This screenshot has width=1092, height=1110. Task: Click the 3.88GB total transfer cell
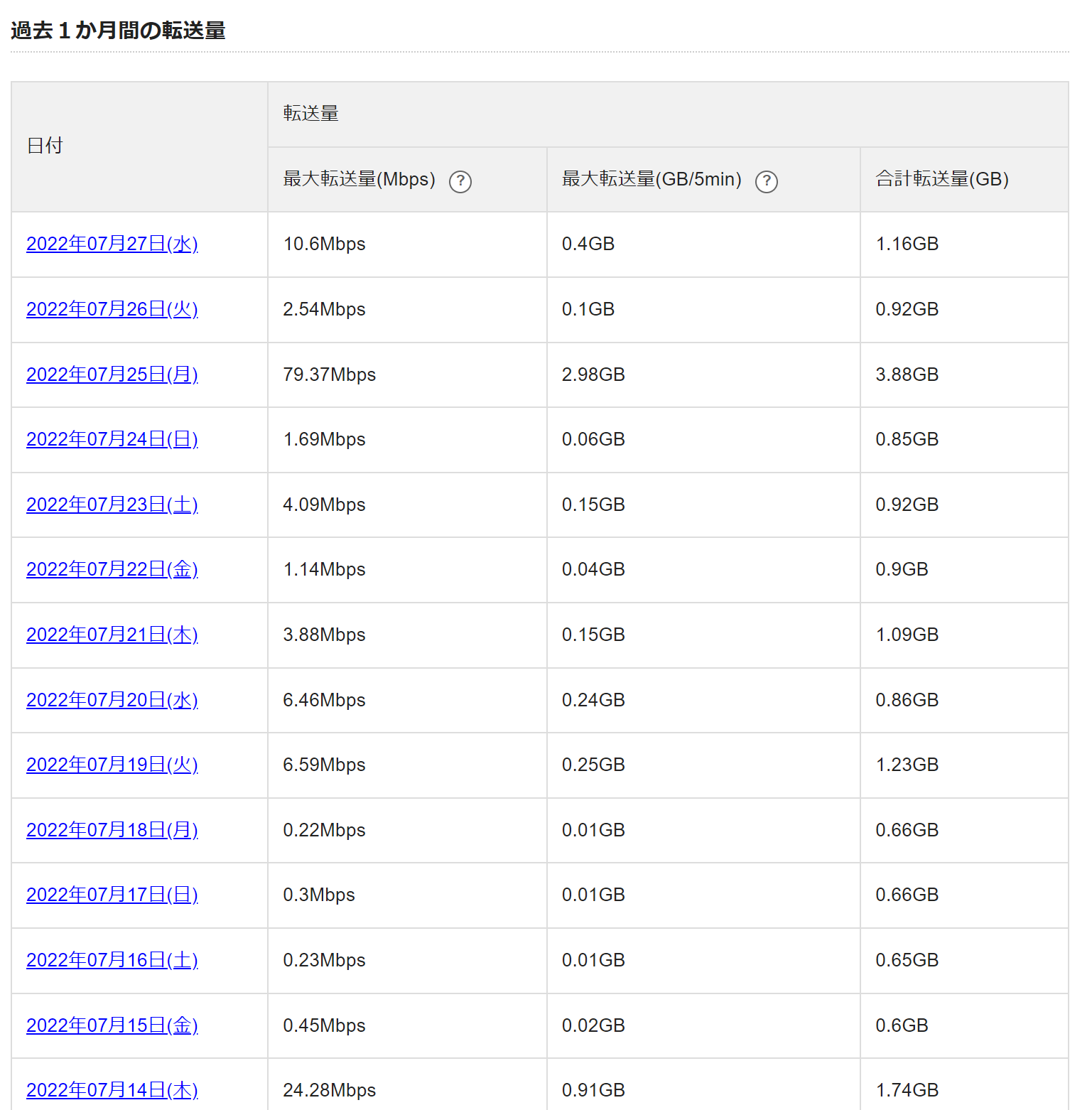click(x=964, y=375)
